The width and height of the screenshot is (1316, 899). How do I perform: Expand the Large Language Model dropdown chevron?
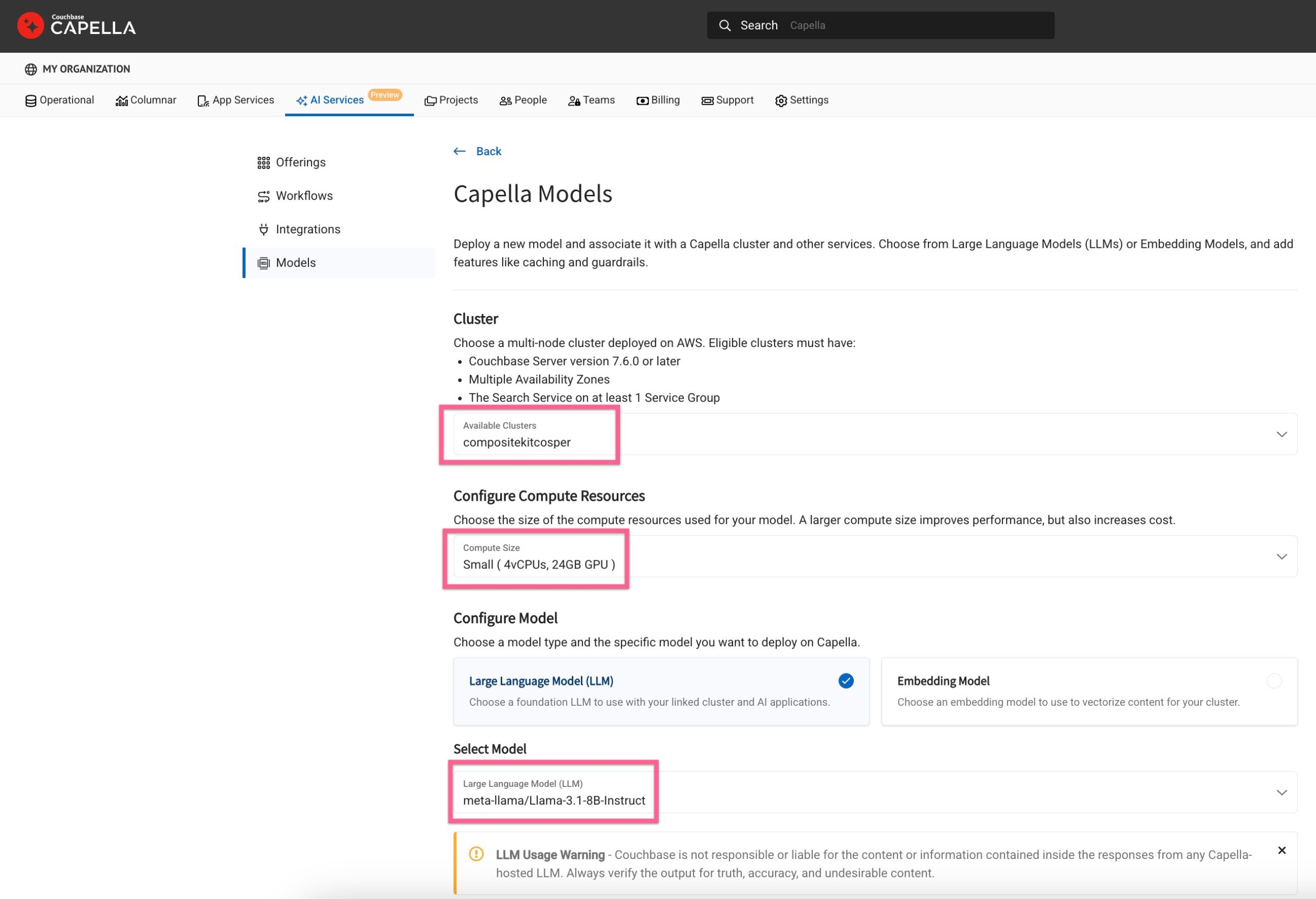[x=1282, y=793]
